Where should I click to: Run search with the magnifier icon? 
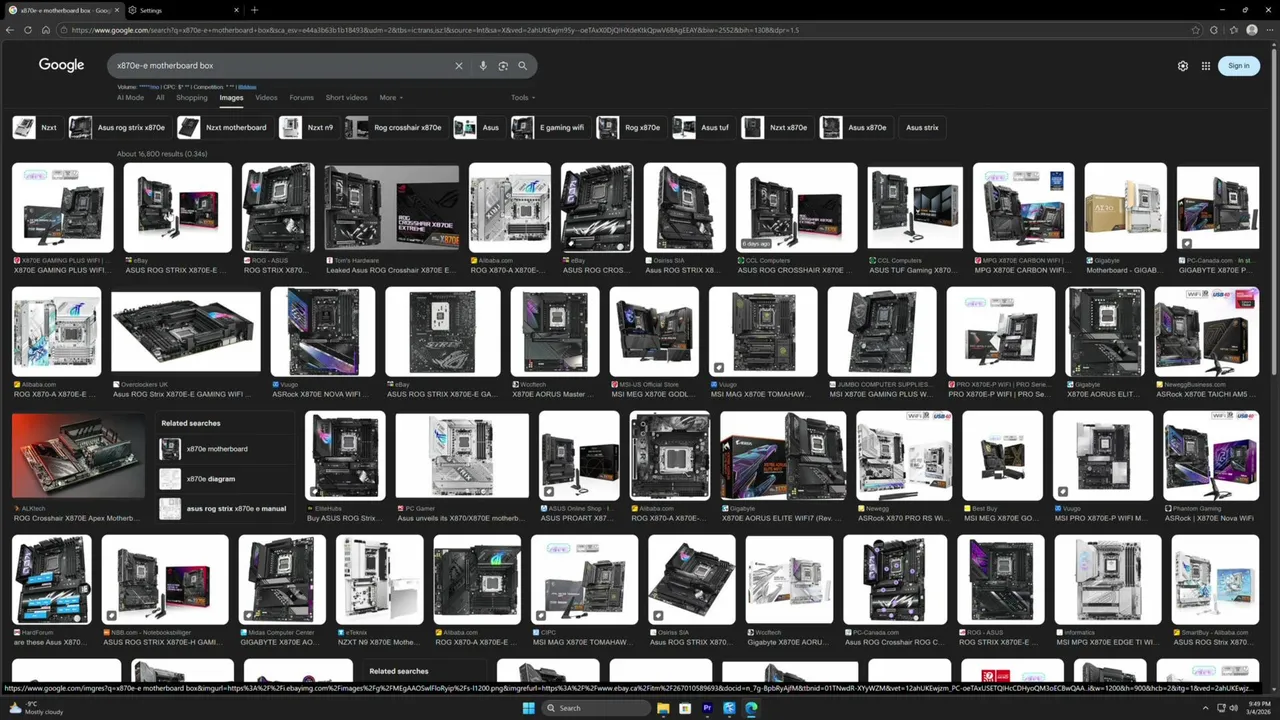coord(522,66)
